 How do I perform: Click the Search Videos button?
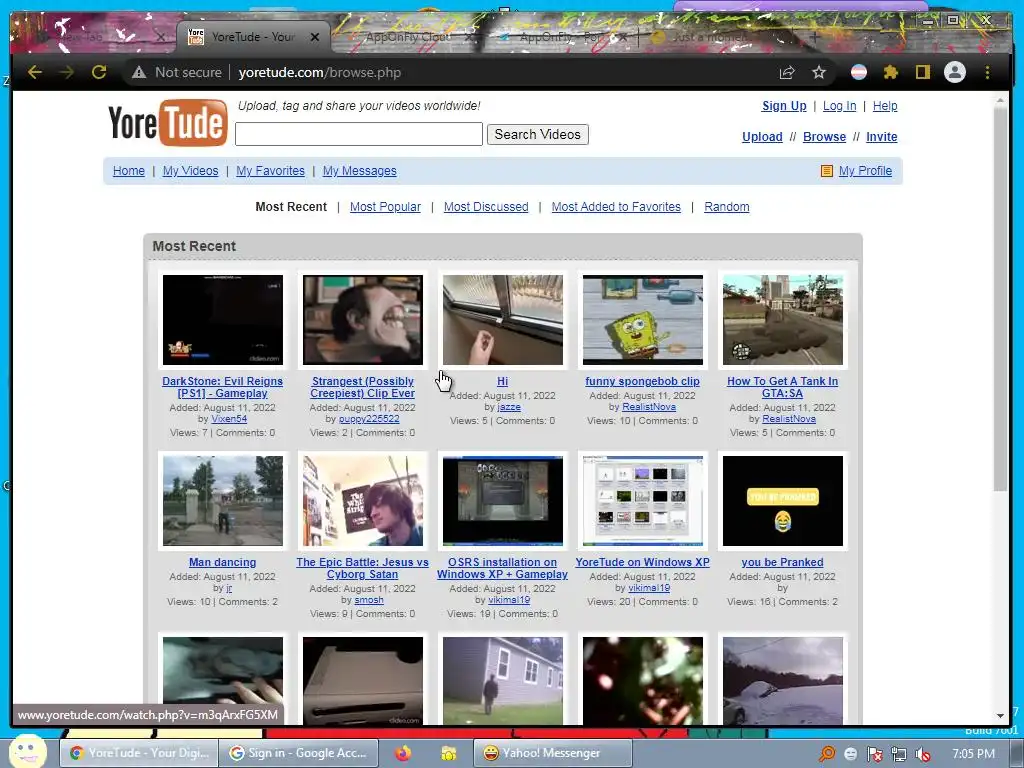coord(537,135)
